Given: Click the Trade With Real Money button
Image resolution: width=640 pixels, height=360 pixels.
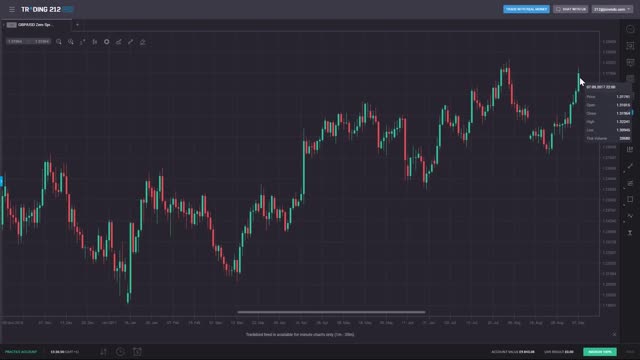Looking at the screenshot, I should (526, 9).
